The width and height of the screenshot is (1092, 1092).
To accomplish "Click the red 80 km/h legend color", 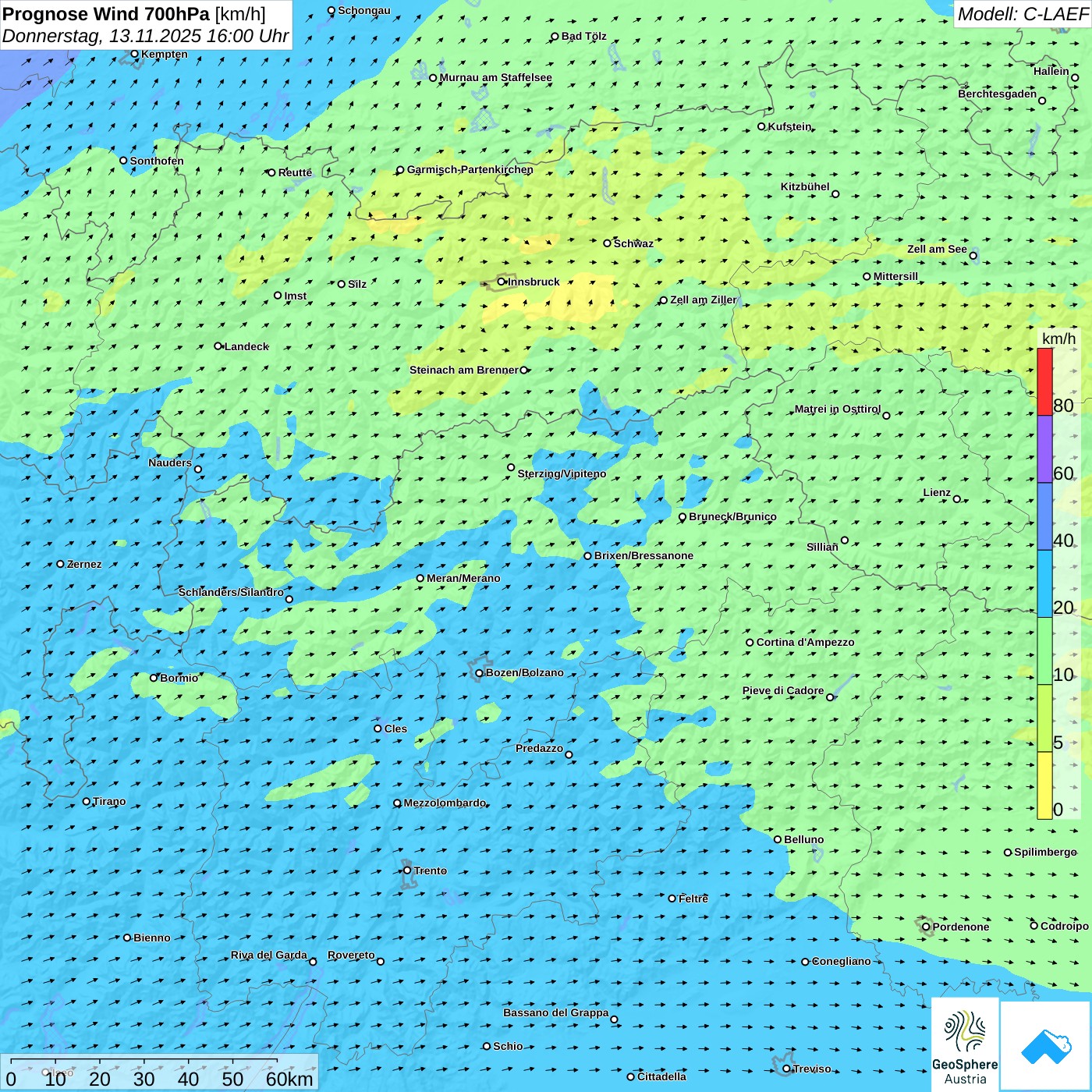I will 1044,381.
